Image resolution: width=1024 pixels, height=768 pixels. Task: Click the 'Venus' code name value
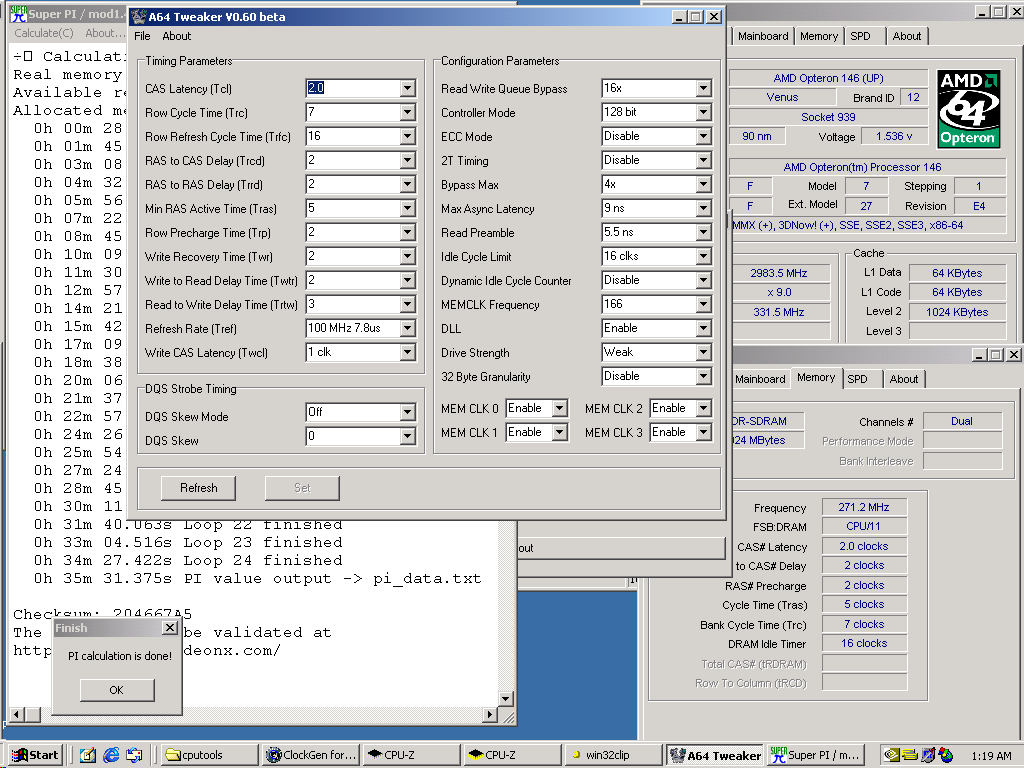[x=782, y=97]
